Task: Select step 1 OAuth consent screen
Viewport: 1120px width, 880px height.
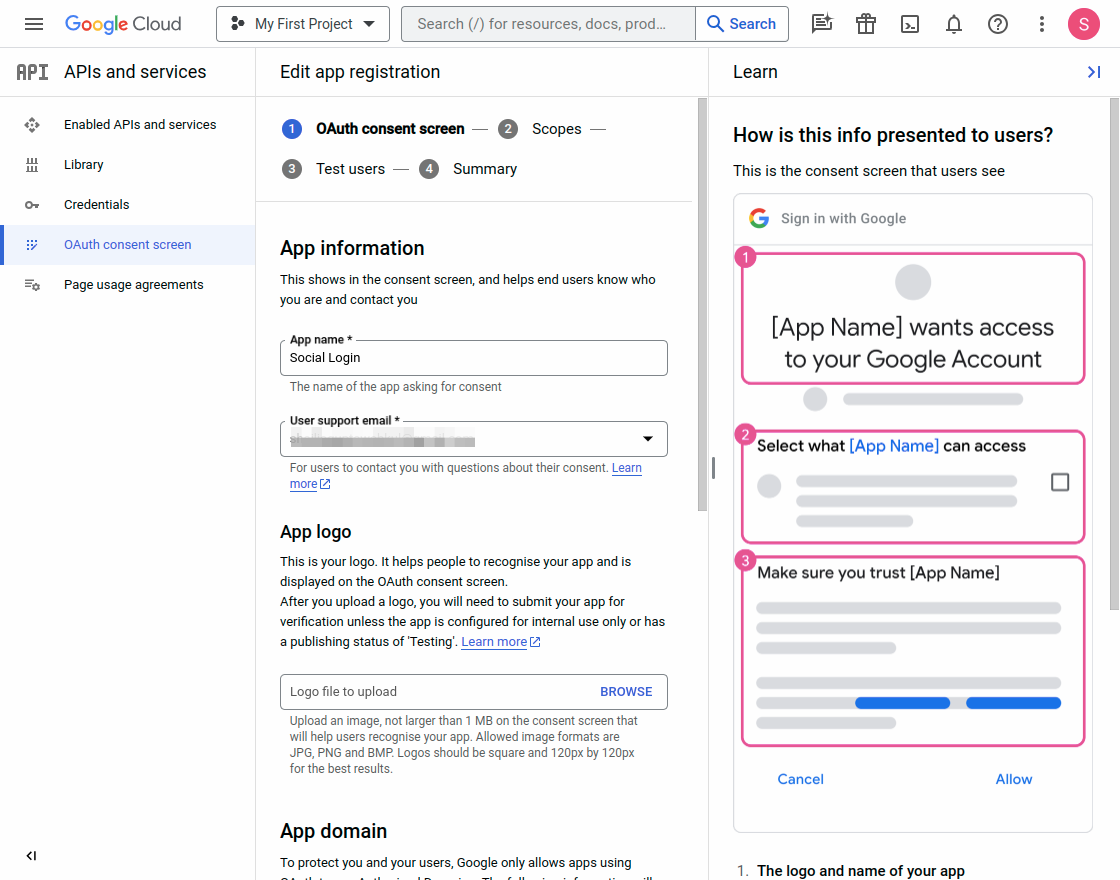Action: click(x=374, y=129)
